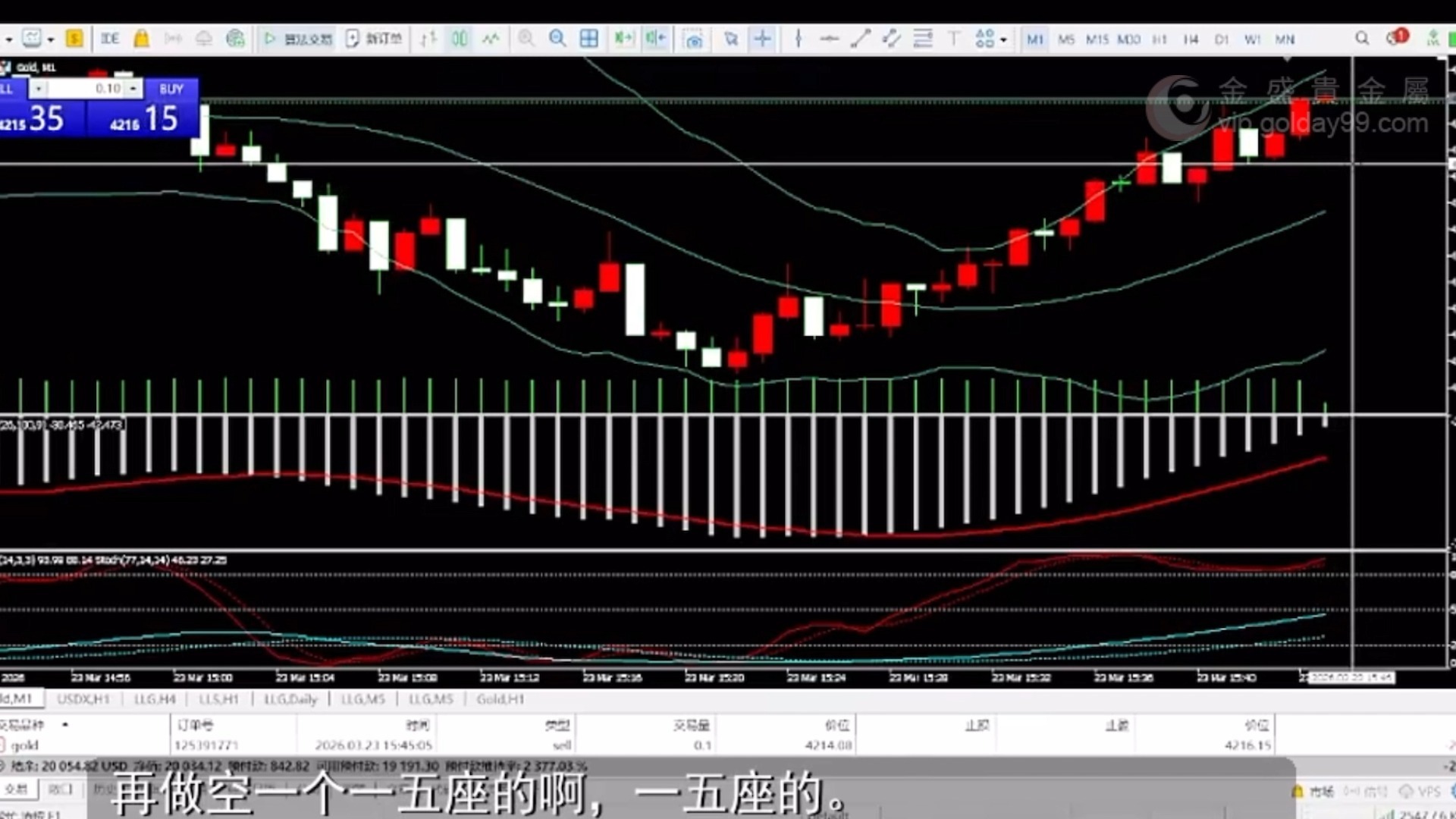Toggle the chart shift option
Viewport: 1456px width, 819px height.
pyautogui.click(x=655, y=39)
